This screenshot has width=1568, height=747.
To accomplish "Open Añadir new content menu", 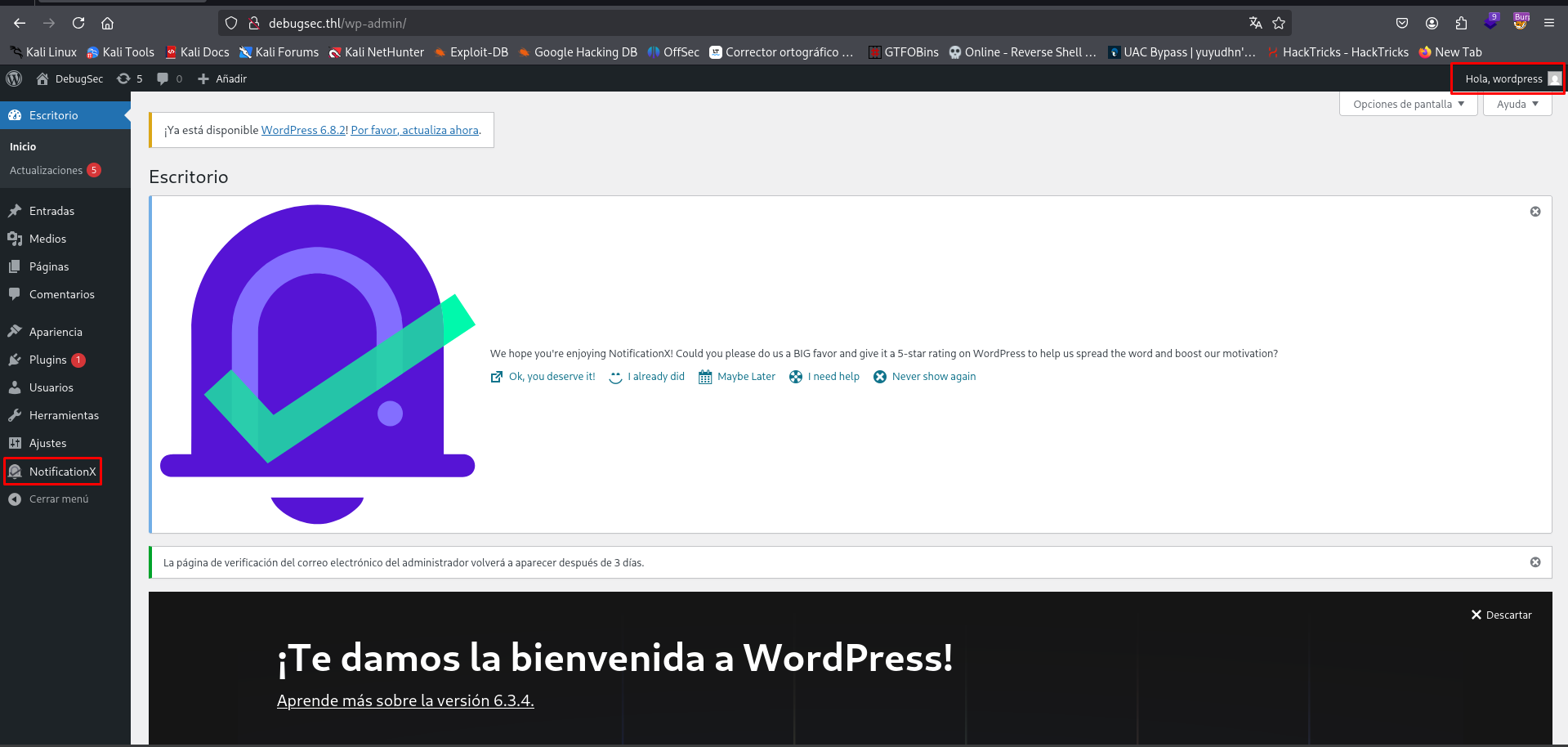I will pyautogui.click(x=222, y=78).
